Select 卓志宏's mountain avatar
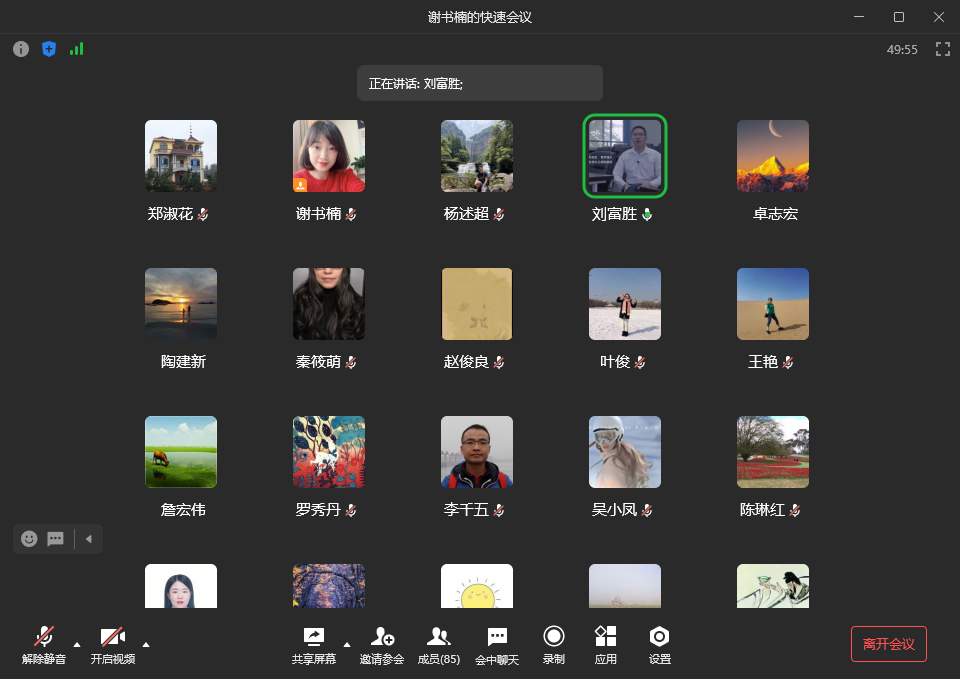Image resolution: width=960 pixels, height=679 pixels. [x=773, y=156]
